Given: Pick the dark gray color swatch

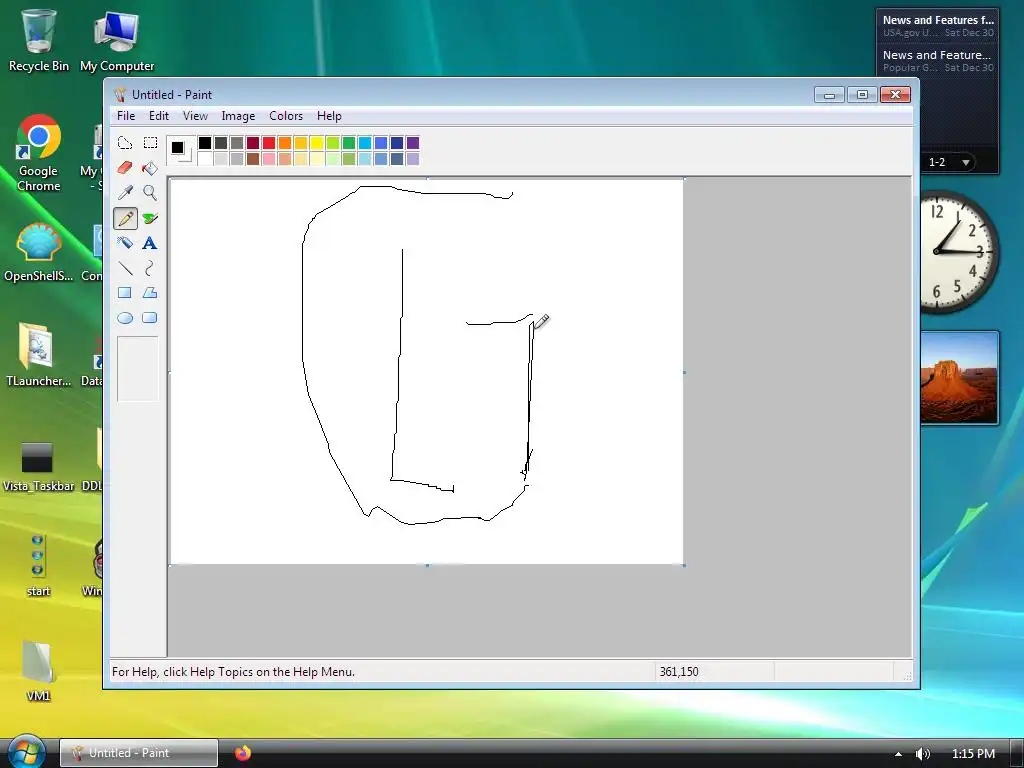Looking at the screenshot, I should coord(221,143).
